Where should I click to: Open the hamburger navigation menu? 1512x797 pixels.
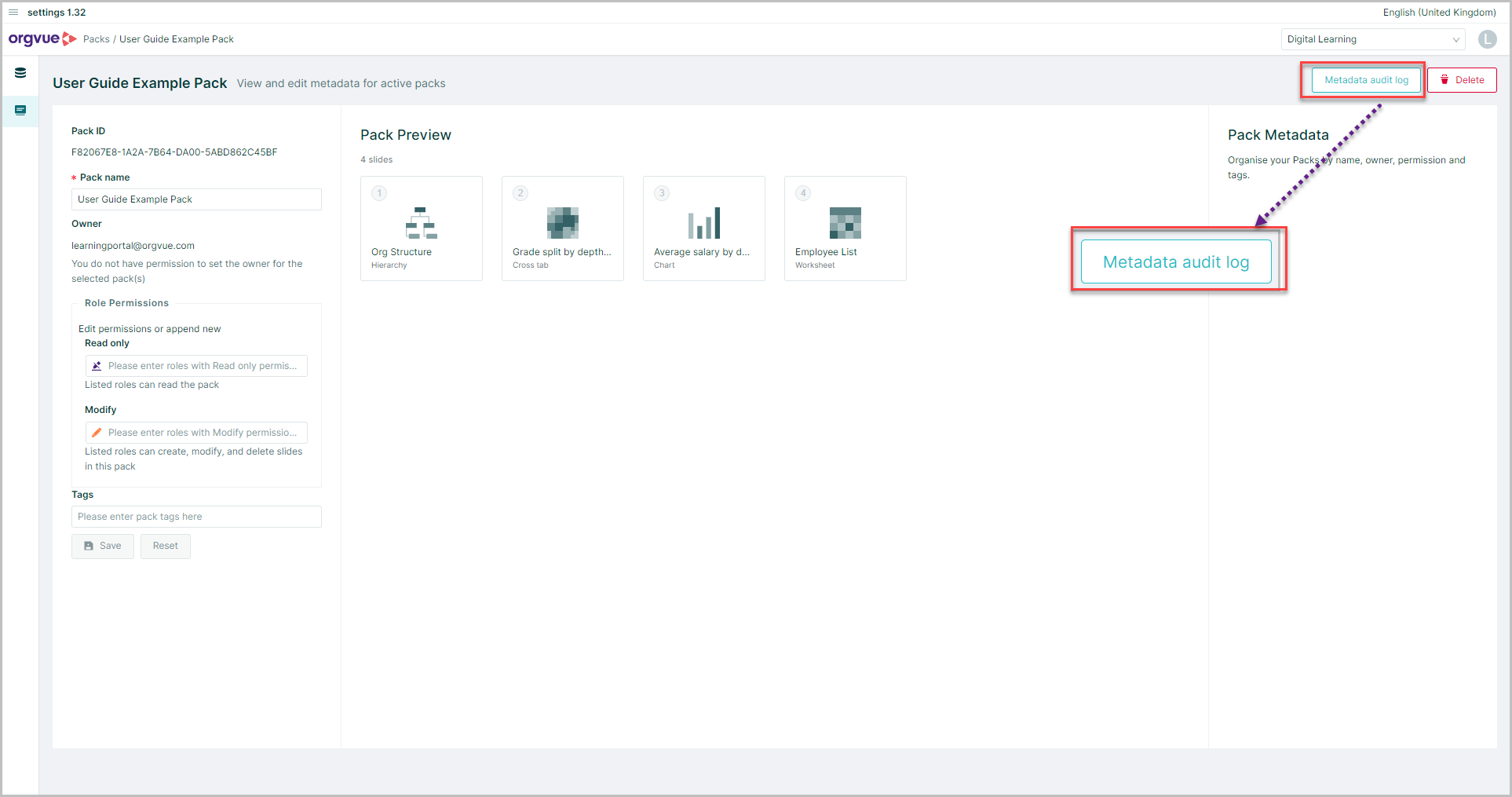click(13, 12)
